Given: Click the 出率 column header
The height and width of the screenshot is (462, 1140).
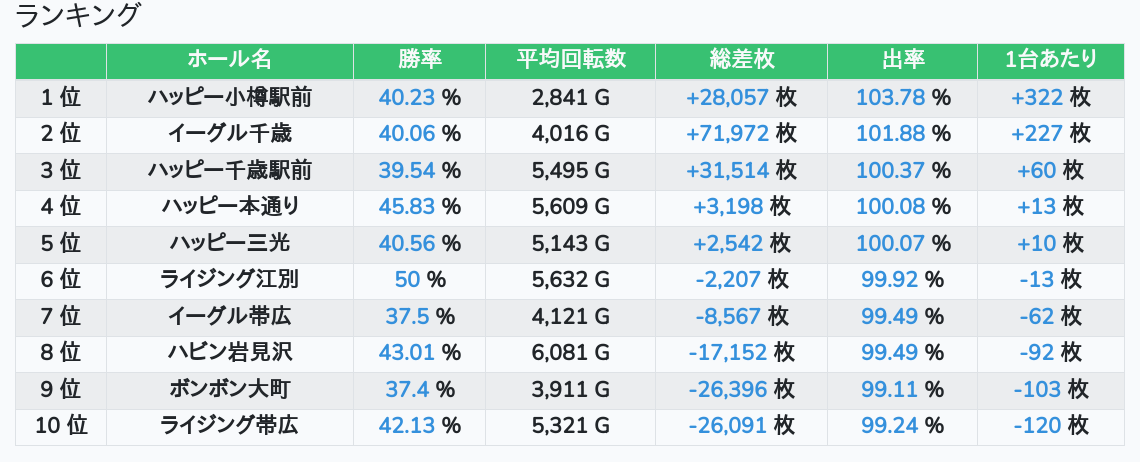Looking at the screenshot, I should (x=902, y=60).
